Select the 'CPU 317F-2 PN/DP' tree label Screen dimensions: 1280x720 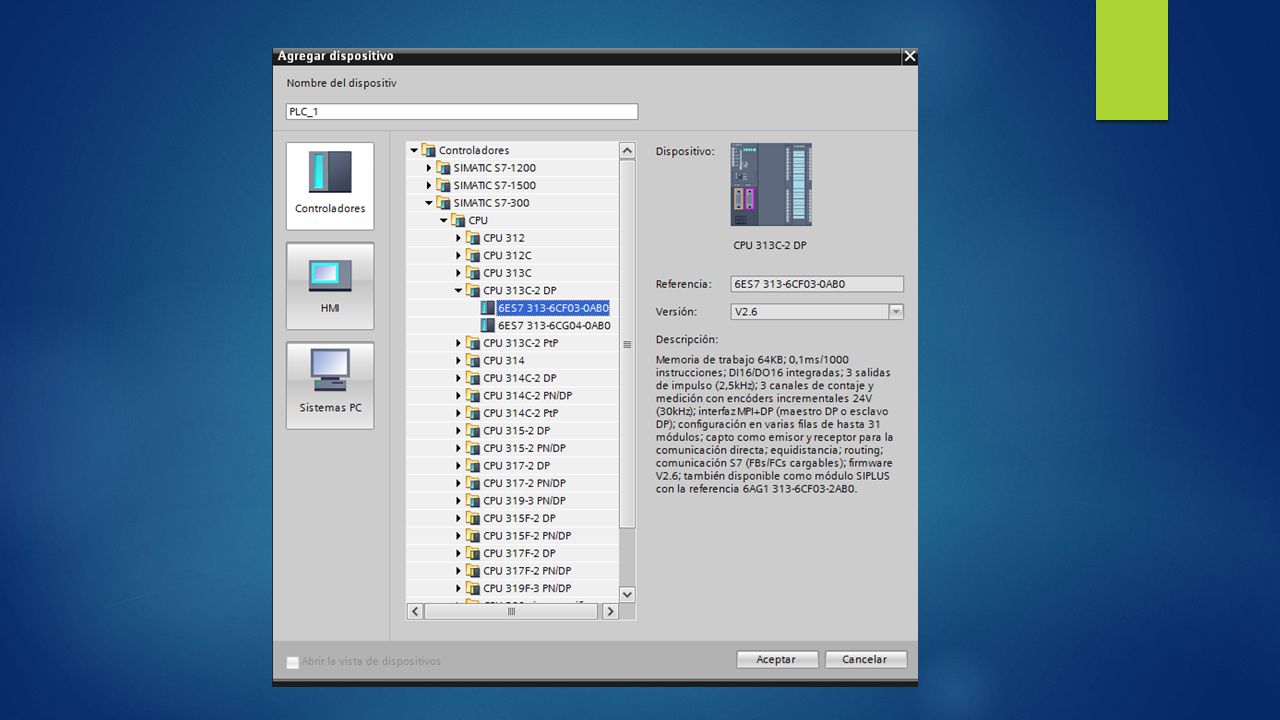[x=527, y=570]
